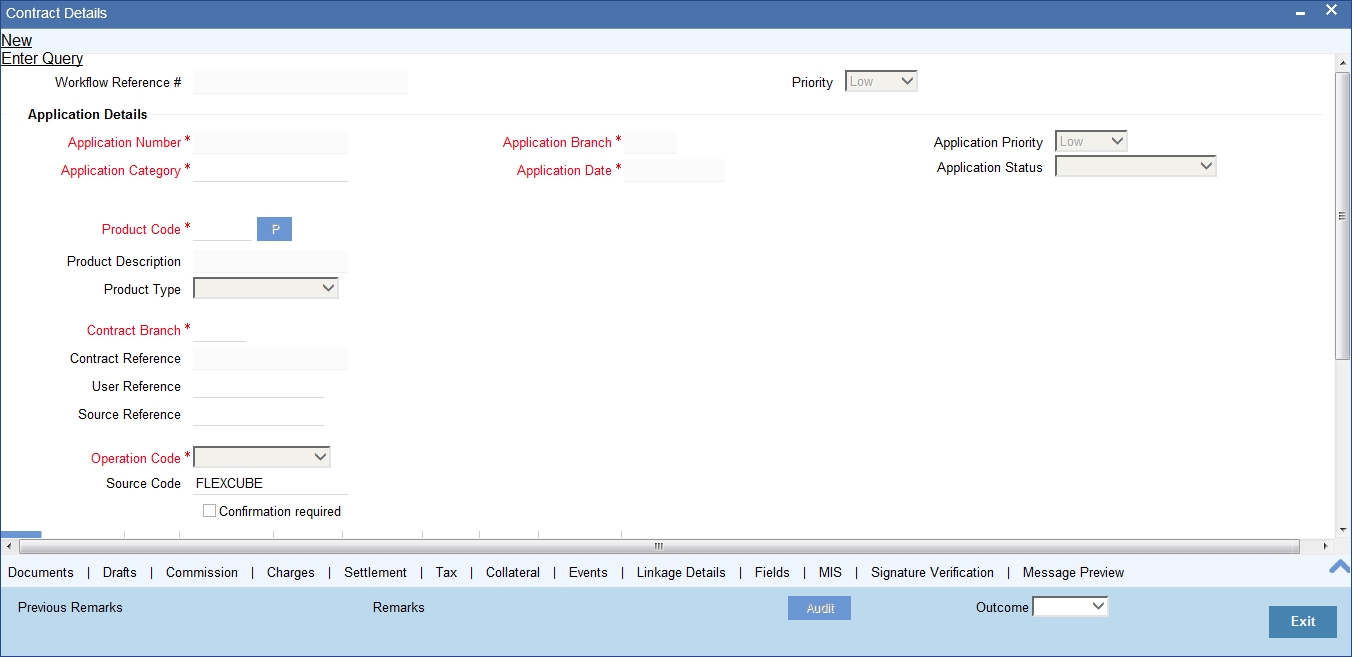Click the vertical scrollbar thumb

pos(1343,215)
